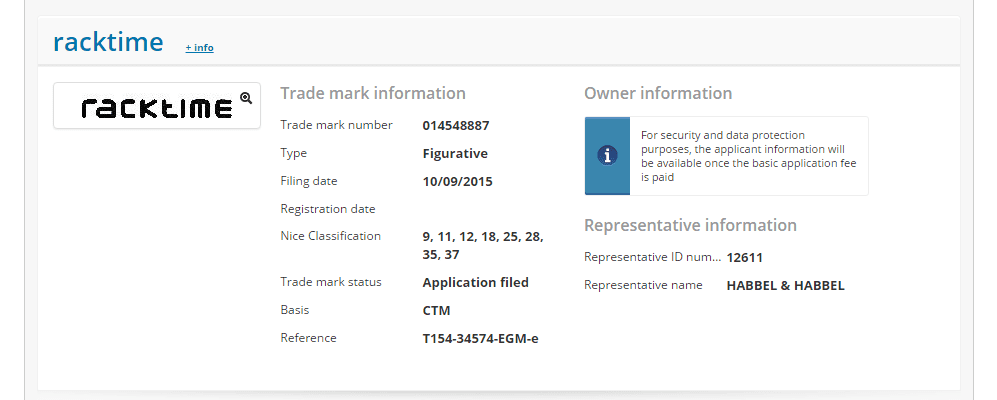Click the 'Representative information' heading
This screenshot has width=997, height=400.
point(690,225)
